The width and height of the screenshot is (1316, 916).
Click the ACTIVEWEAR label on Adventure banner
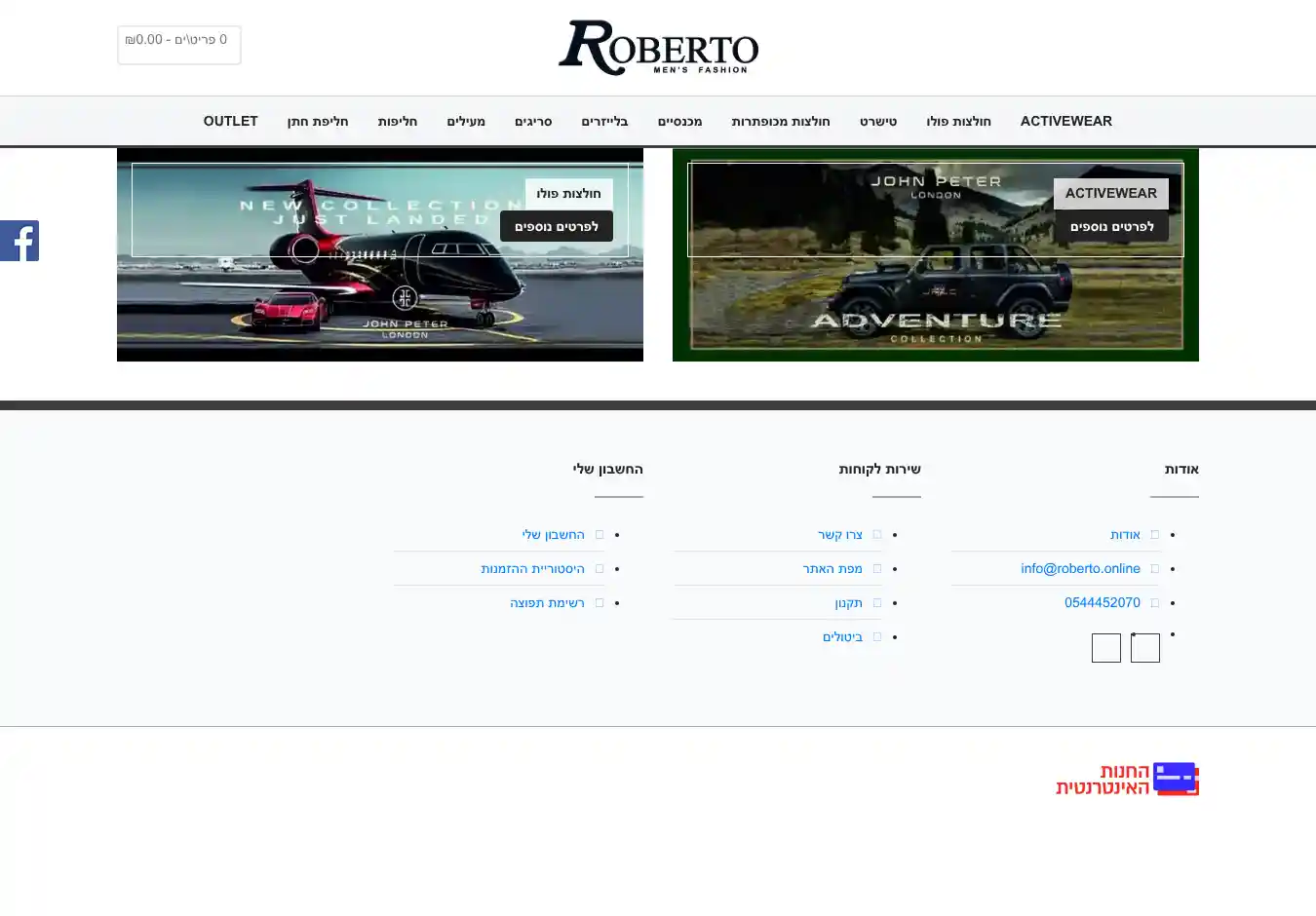(x=1110, y=193)
